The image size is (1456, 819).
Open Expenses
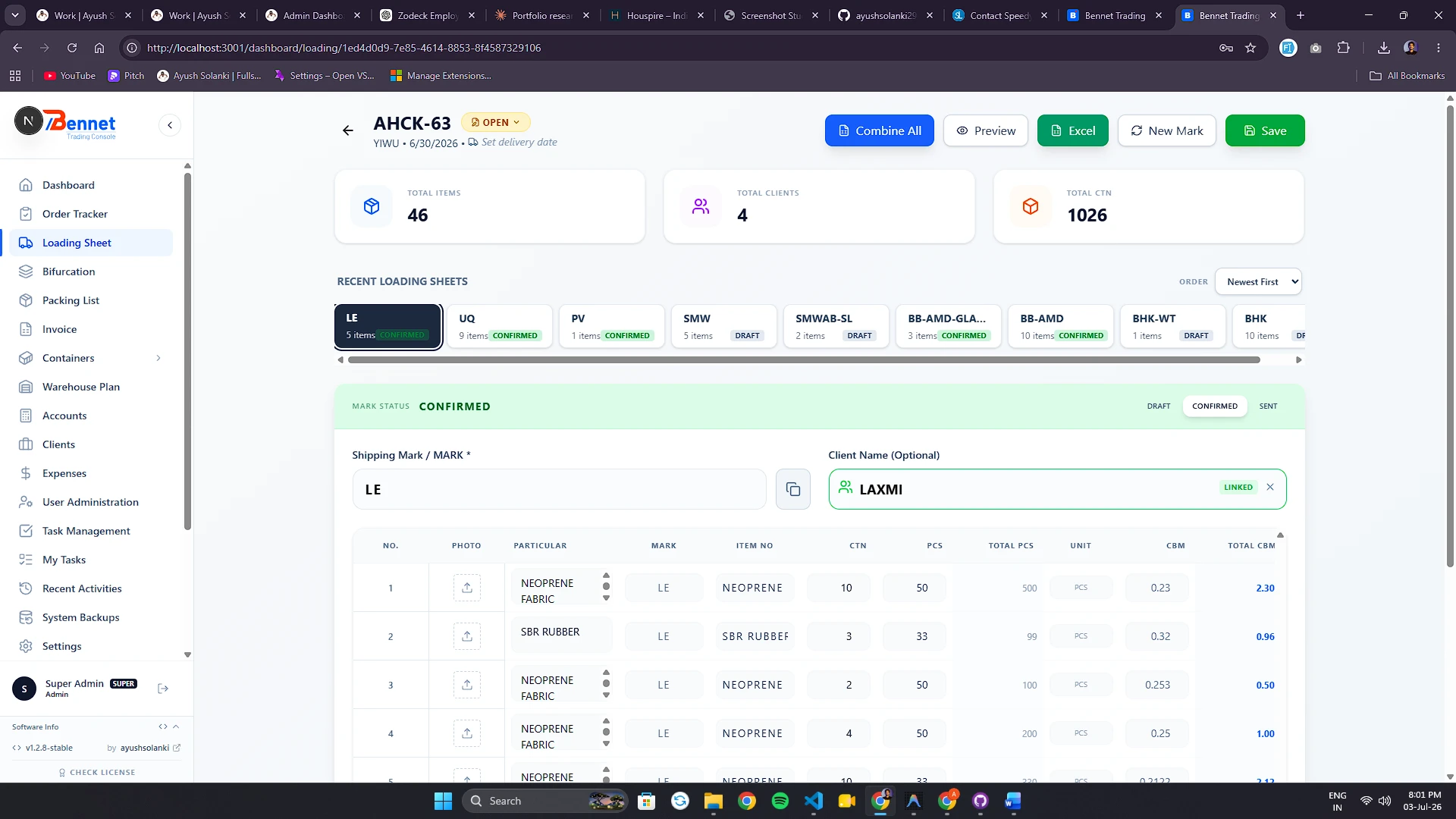click(91, 473)
